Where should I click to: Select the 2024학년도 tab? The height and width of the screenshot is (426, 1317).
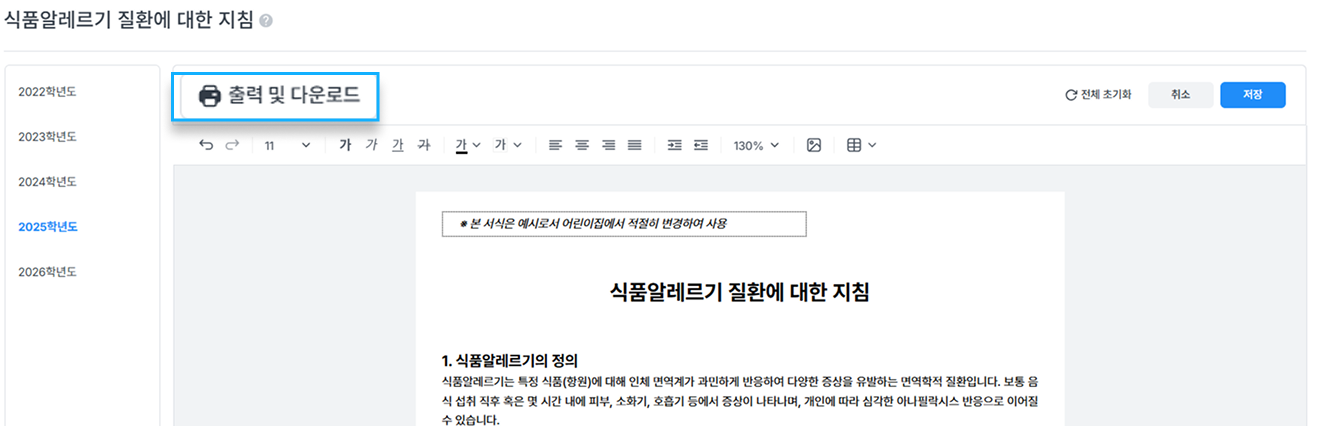tap(47, 182)
